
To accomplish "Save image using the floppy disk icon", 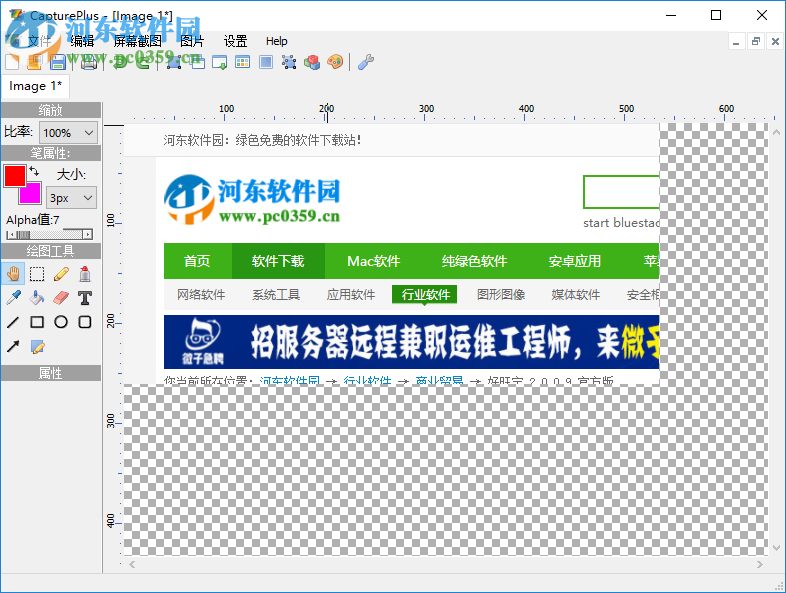I will tap(58, 62).
